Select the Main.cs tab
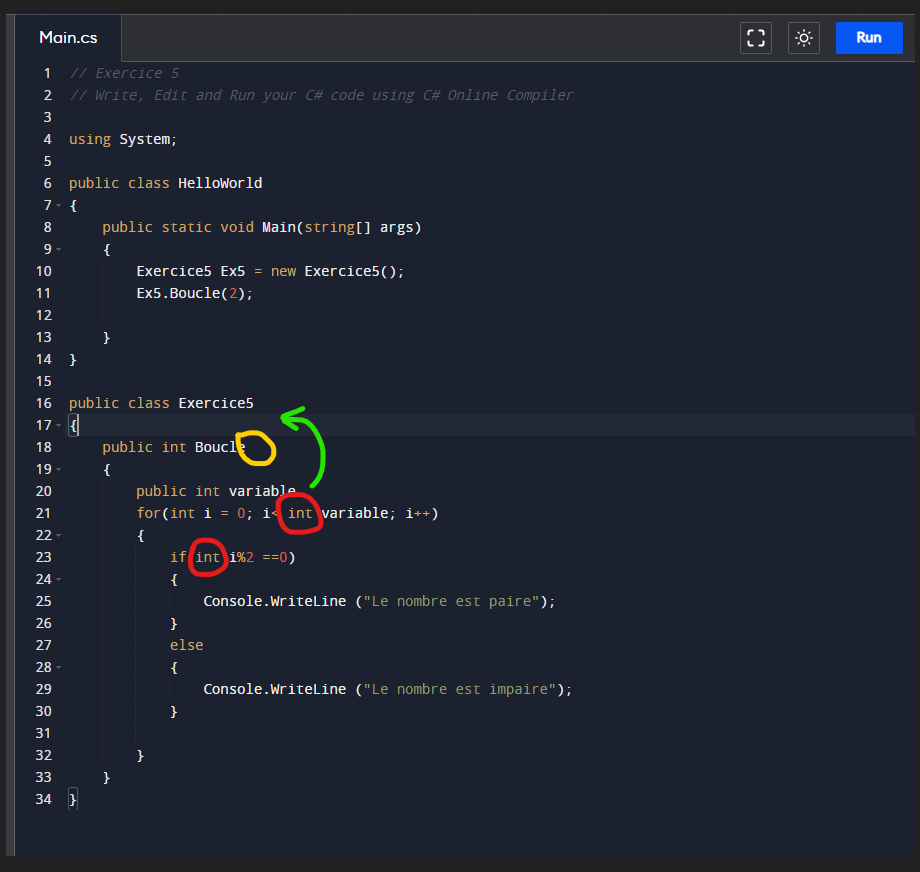This screenshot has width=920, height=872. [x=69, y=38]
